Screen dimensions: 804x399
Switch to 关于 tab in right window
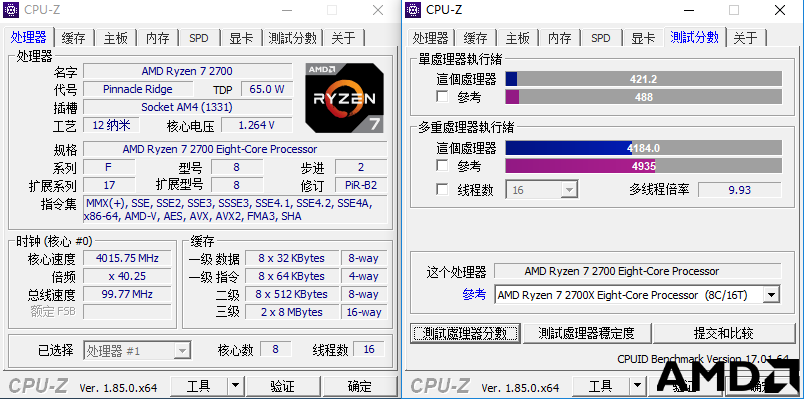[746, 38]
